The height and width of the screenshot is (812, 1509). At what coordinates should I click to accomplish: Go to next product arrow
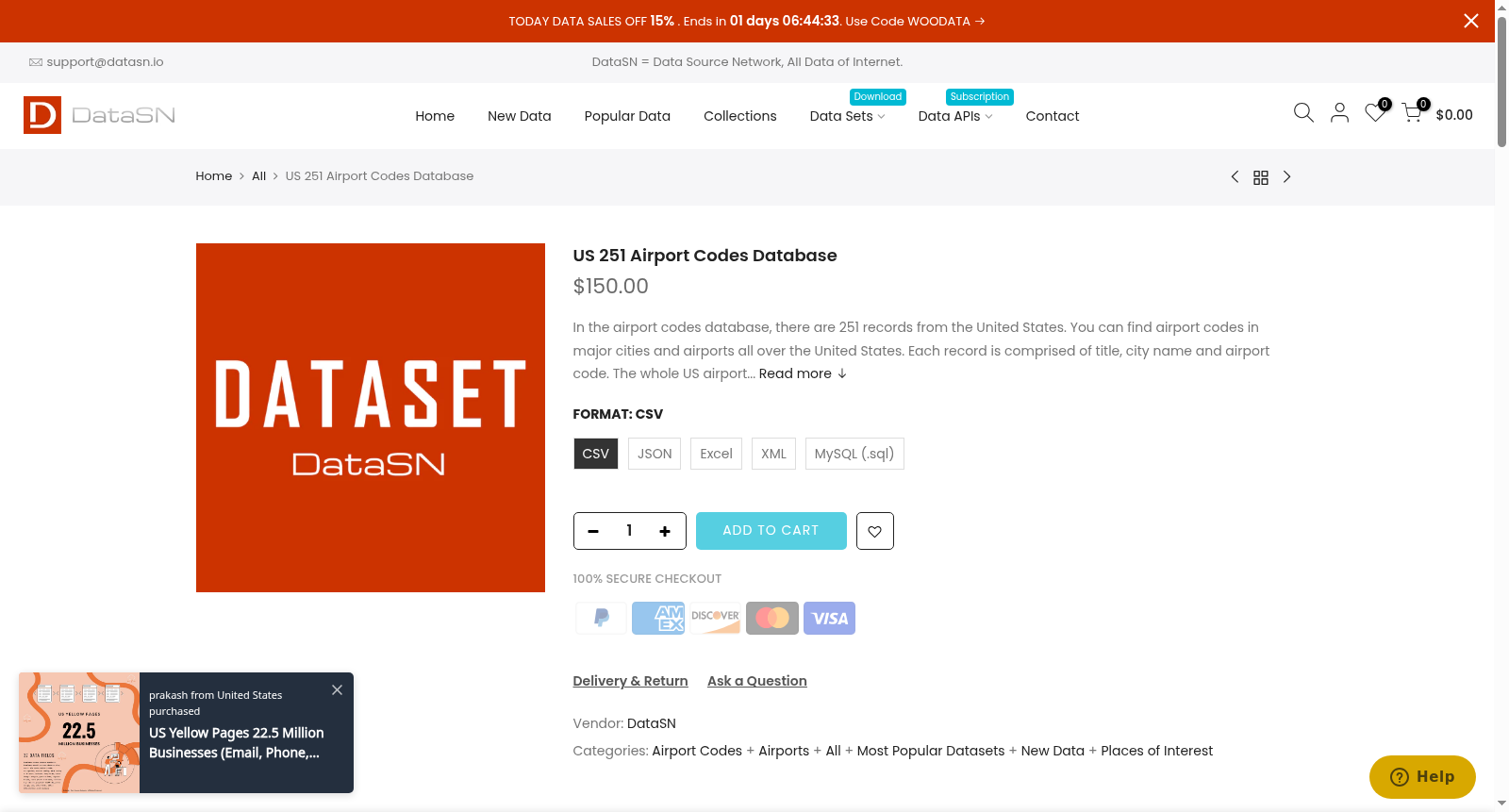(x=1286, y=177)
